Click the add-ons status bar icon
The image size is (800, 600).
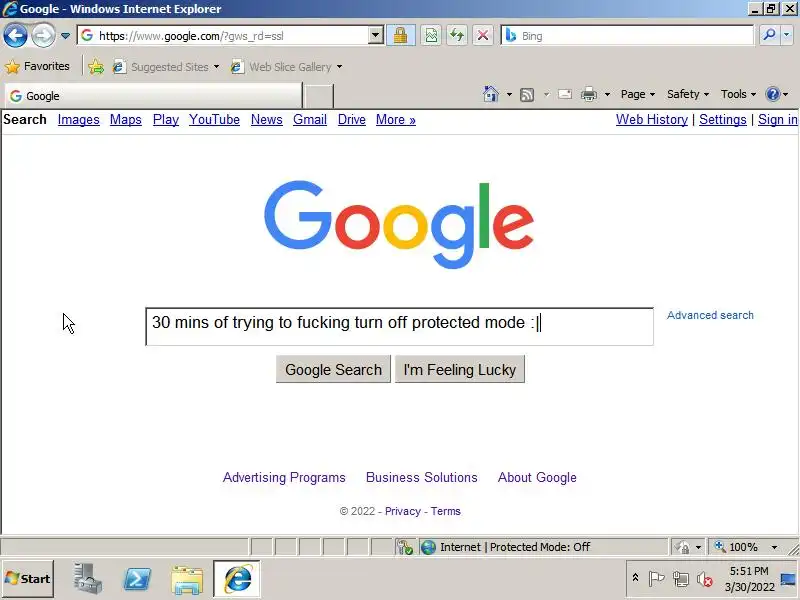coord(405,547)
